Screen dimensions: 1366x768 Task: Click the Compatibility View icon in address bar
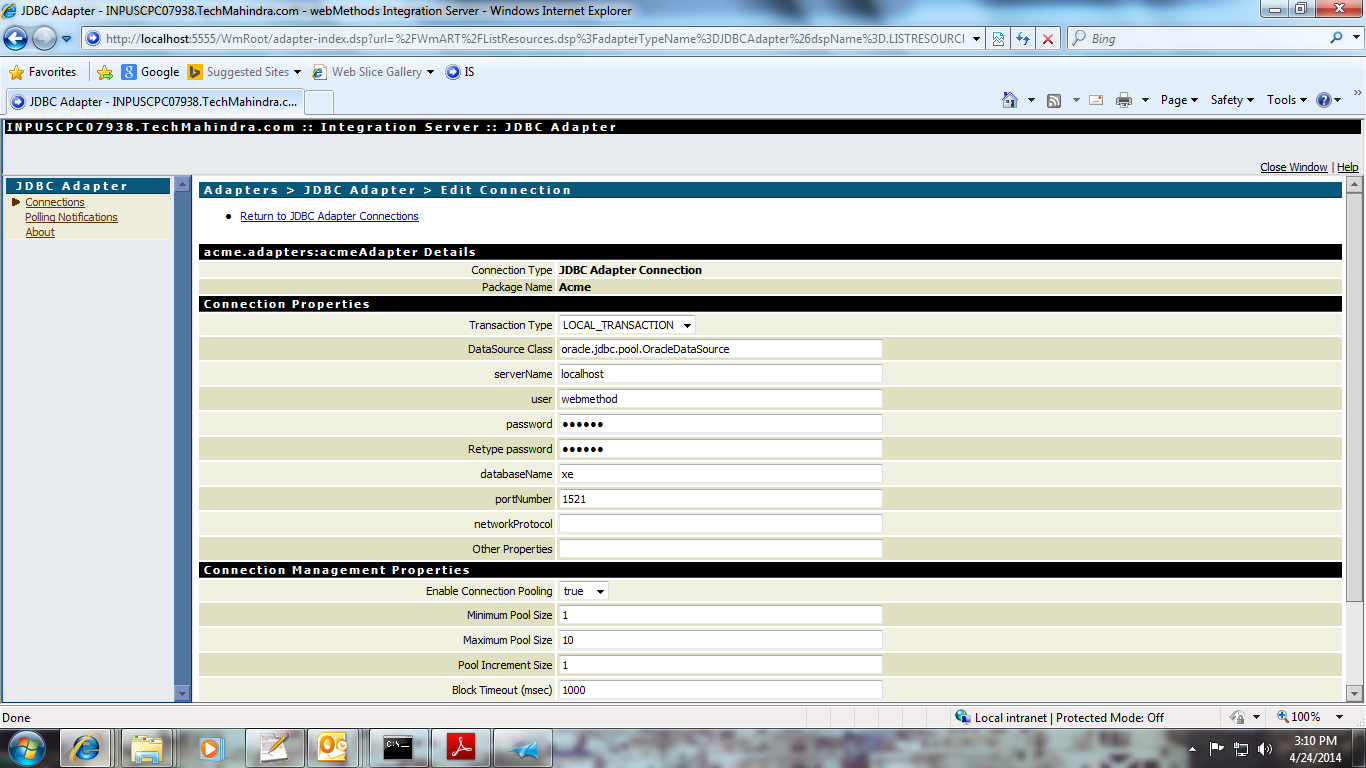pyautogui.click(x=998, y=38)
